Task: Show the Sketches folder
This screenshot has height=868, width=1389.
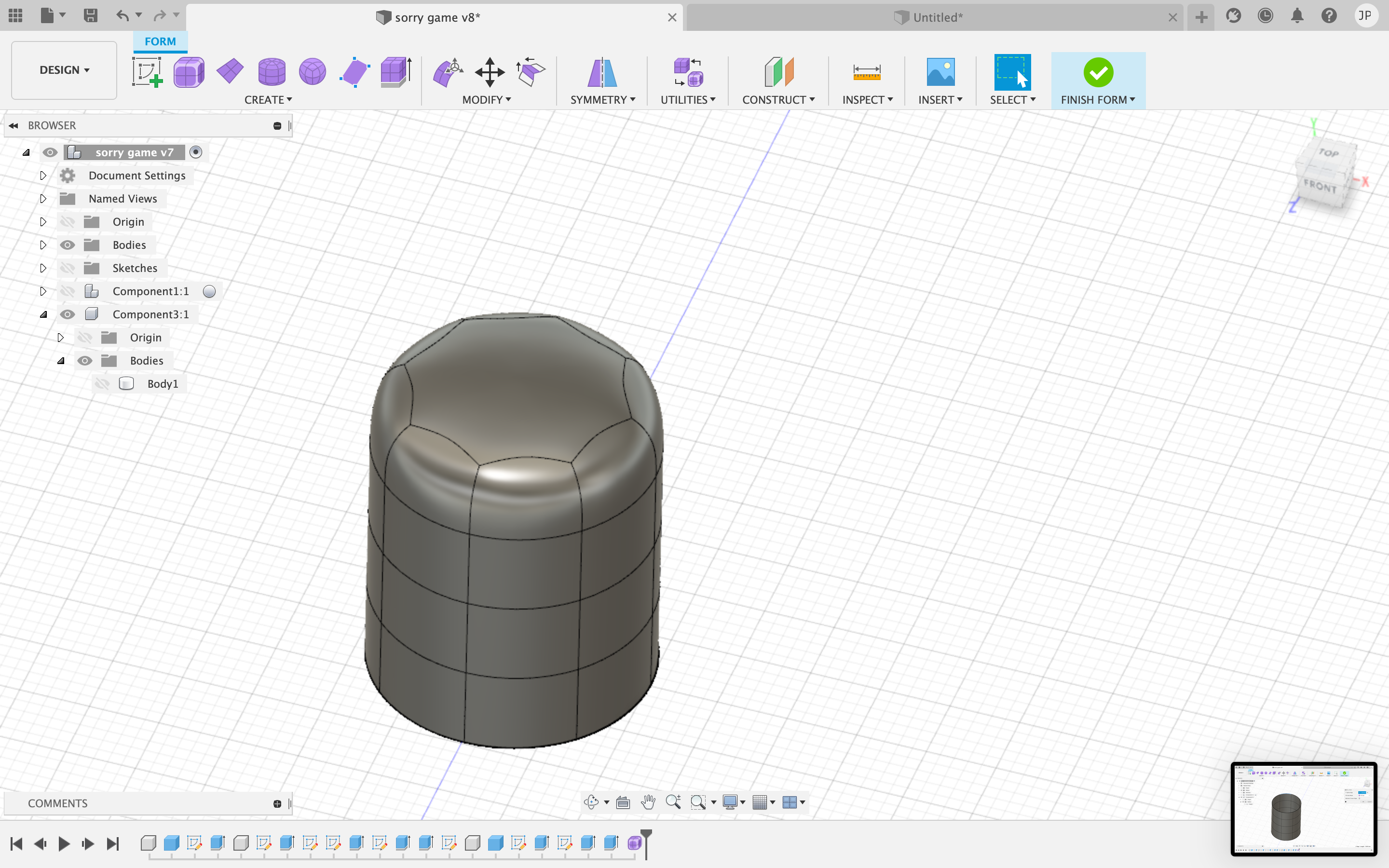Action: [67, 268]
